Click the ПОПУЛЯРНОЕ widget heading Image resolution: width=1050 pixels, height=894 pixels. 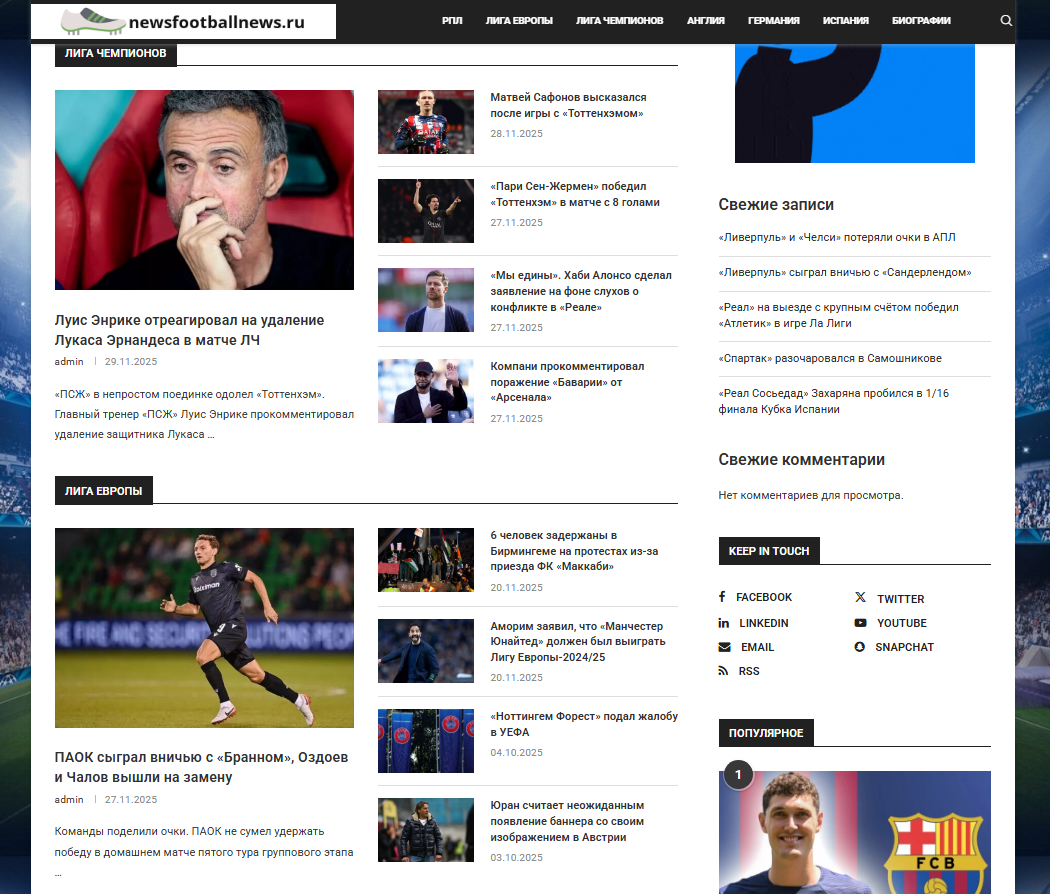click(766, 733)
